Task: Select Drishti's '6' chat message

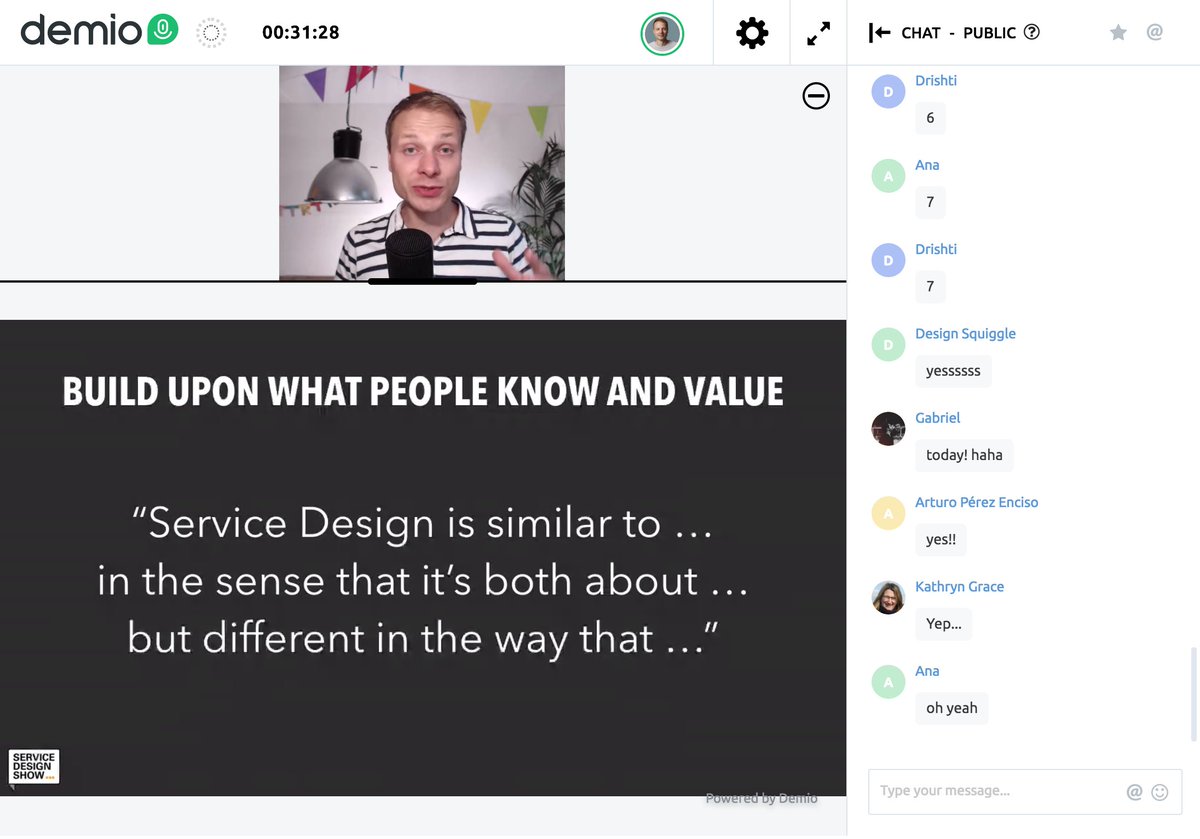Action: [930, 118]
